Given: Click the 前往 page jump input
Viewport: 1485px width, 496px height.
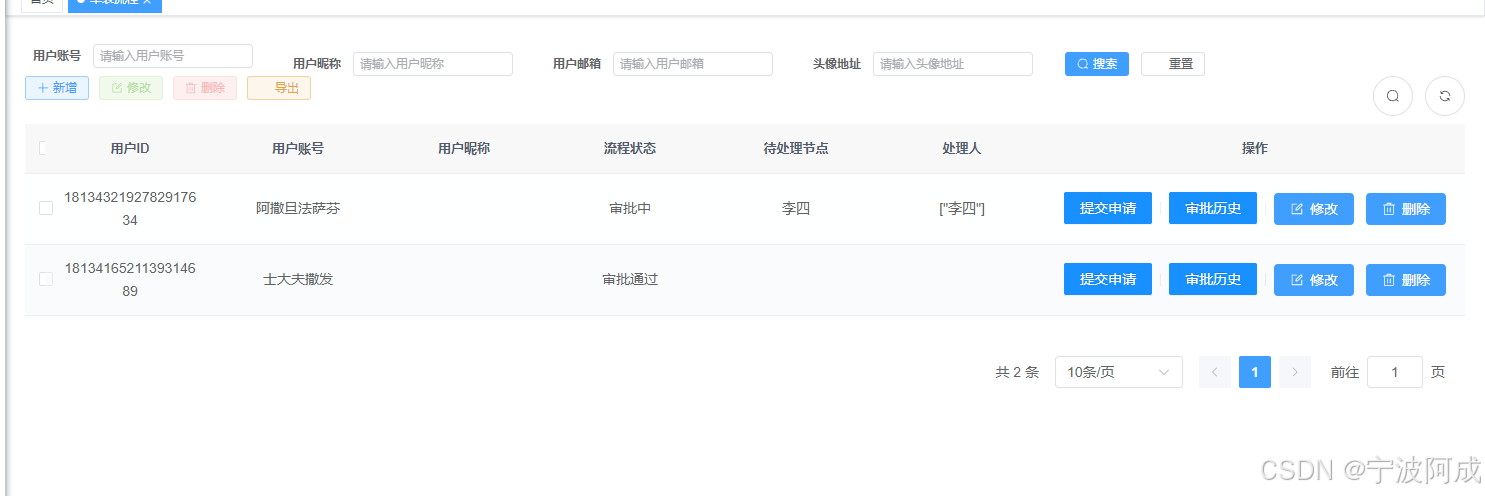Looking at the screenshot, I should tap(1395, 372).
